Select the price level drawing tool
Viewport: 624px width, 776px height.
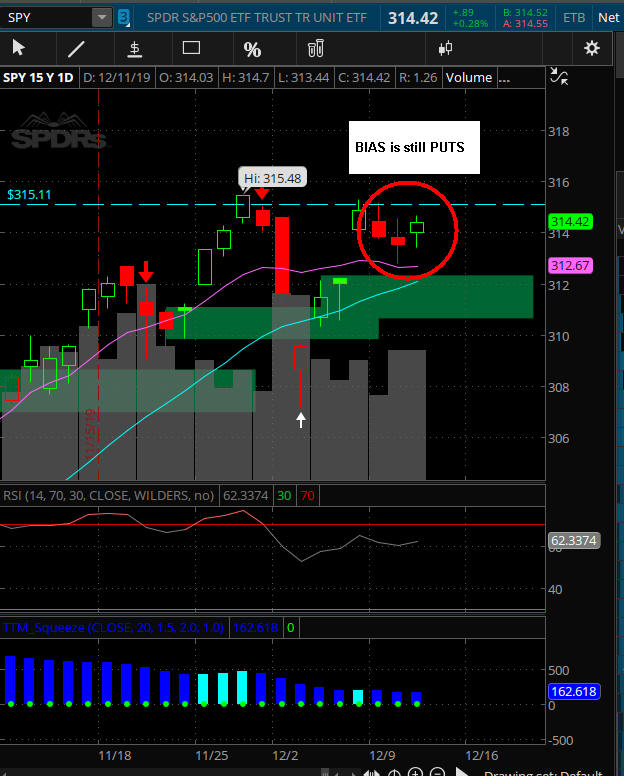point(135,49)
